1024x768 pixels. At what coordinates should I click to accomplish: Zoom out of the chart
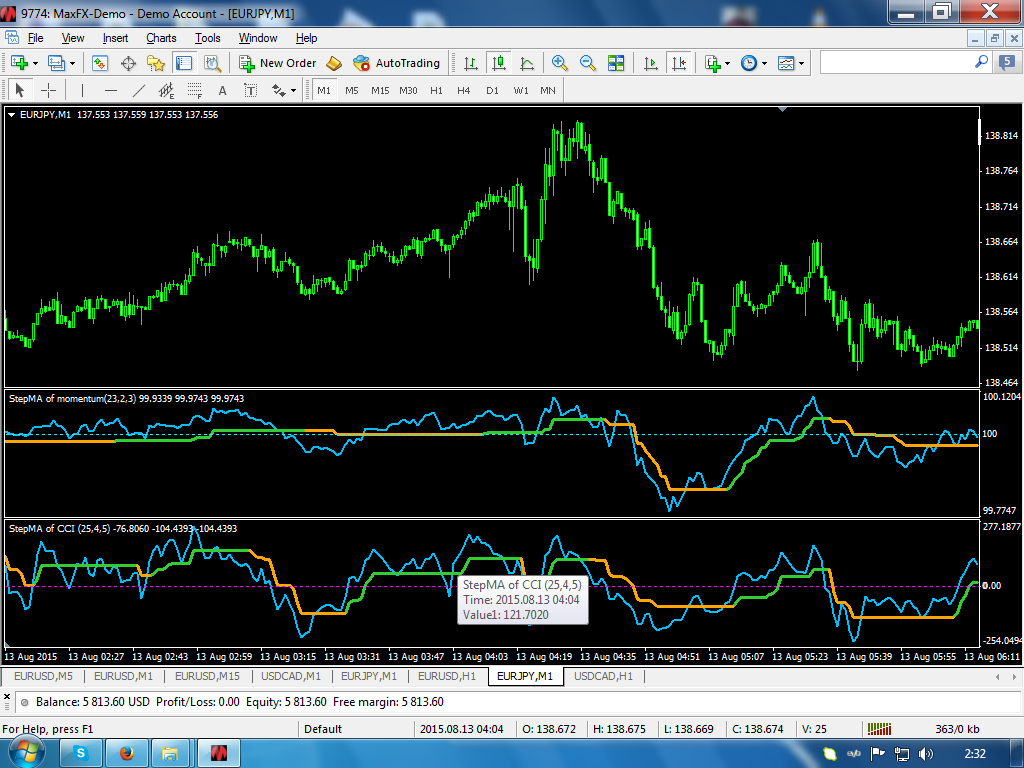(588, 63)
